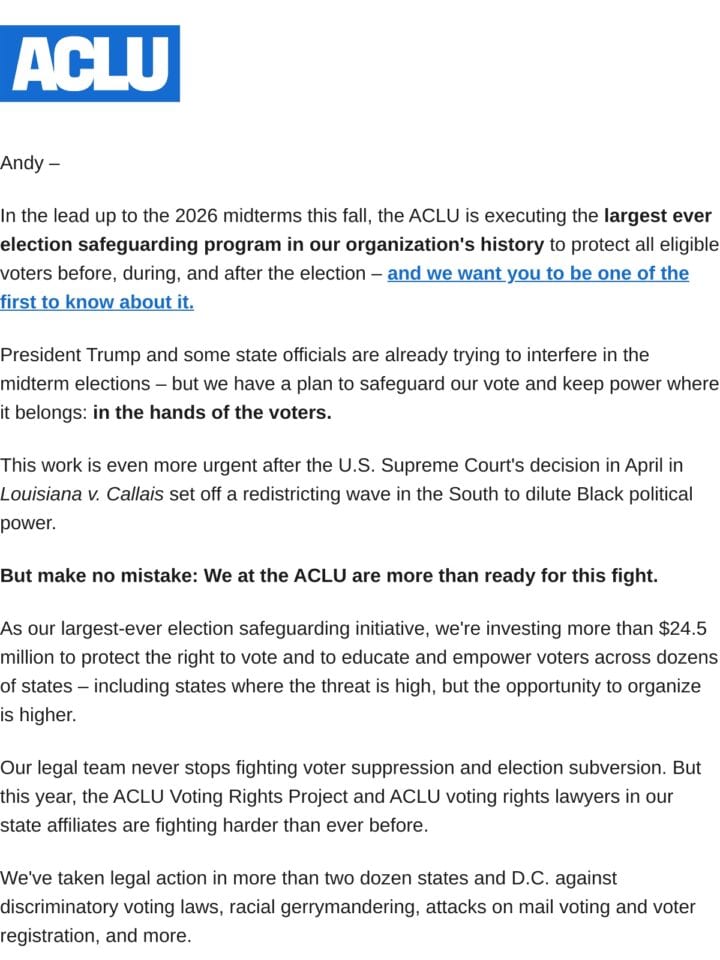Click the ACLU logo at top

point(89,63)
